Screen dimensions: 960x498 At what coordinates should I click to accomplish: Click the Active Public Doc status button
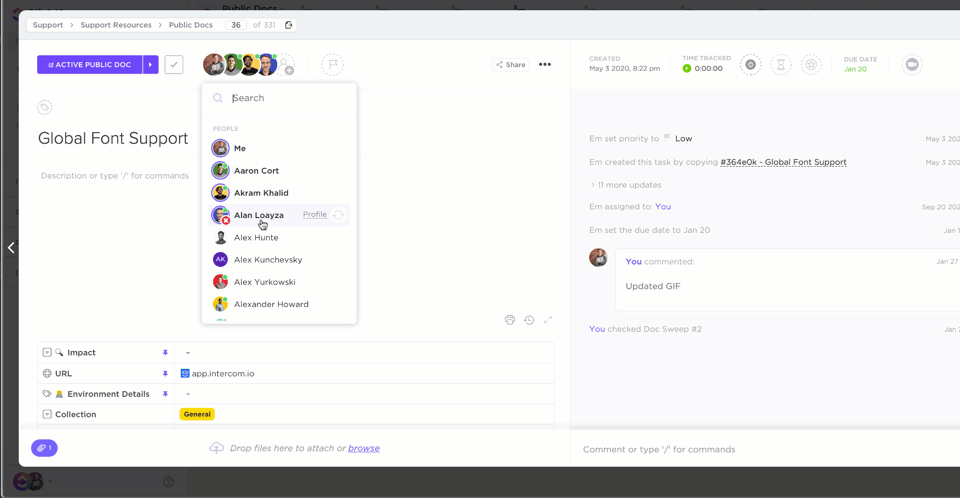click(89, 64)
